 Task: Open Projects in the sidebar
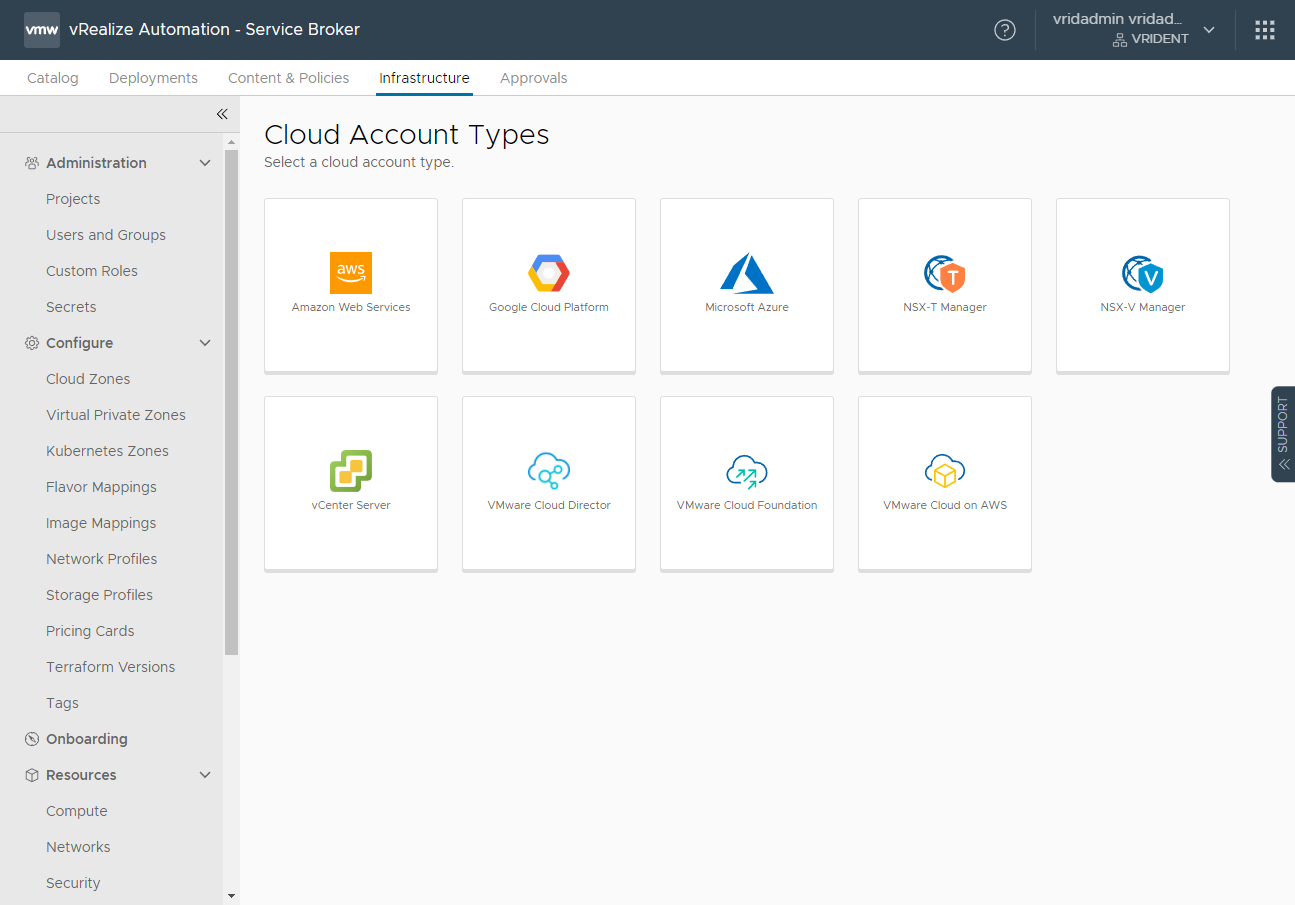click(73, 199)
